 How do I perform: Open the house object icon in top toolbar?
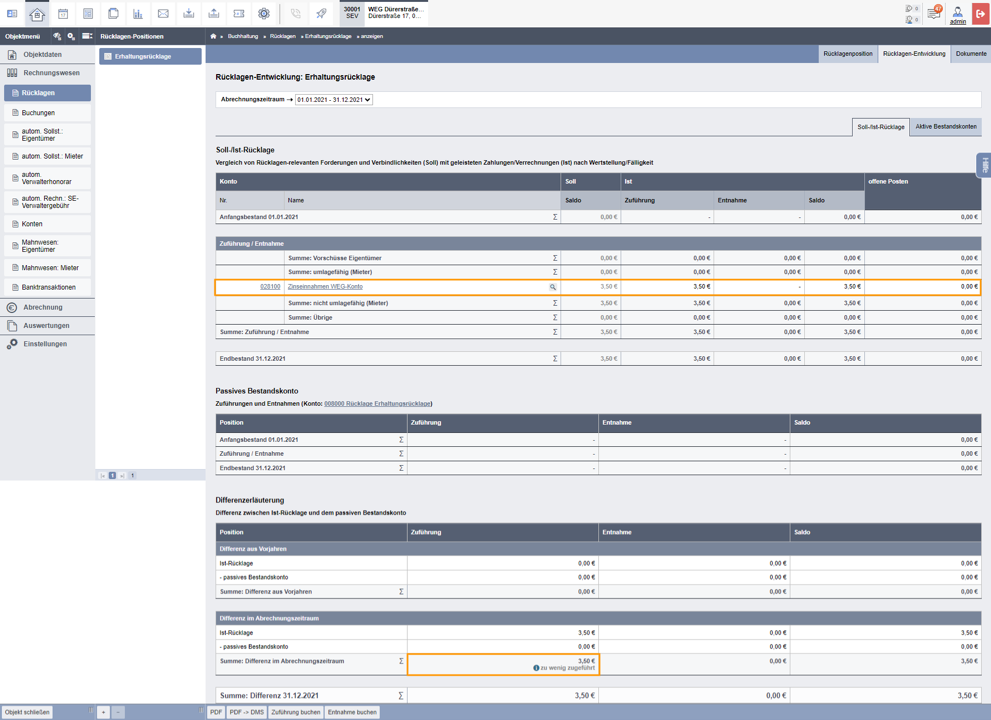coord(37,13)
